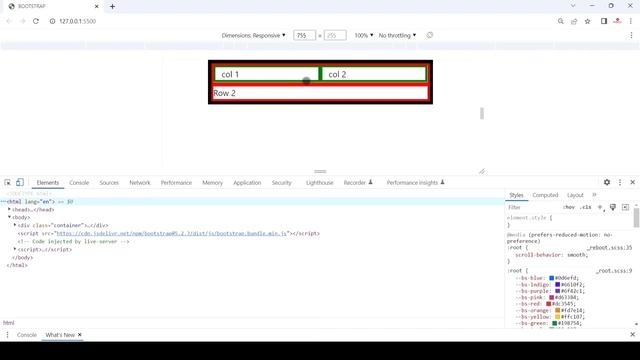Collapse the body element node
640x360 pixels.
(9, 217)
